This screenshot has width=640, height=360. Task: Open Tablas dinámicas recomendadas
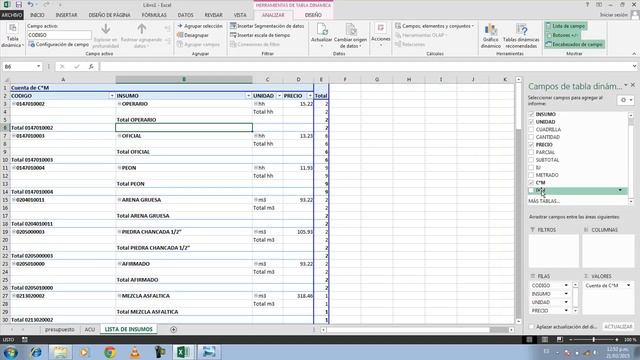pyautogui.click(x=521, y=36)
